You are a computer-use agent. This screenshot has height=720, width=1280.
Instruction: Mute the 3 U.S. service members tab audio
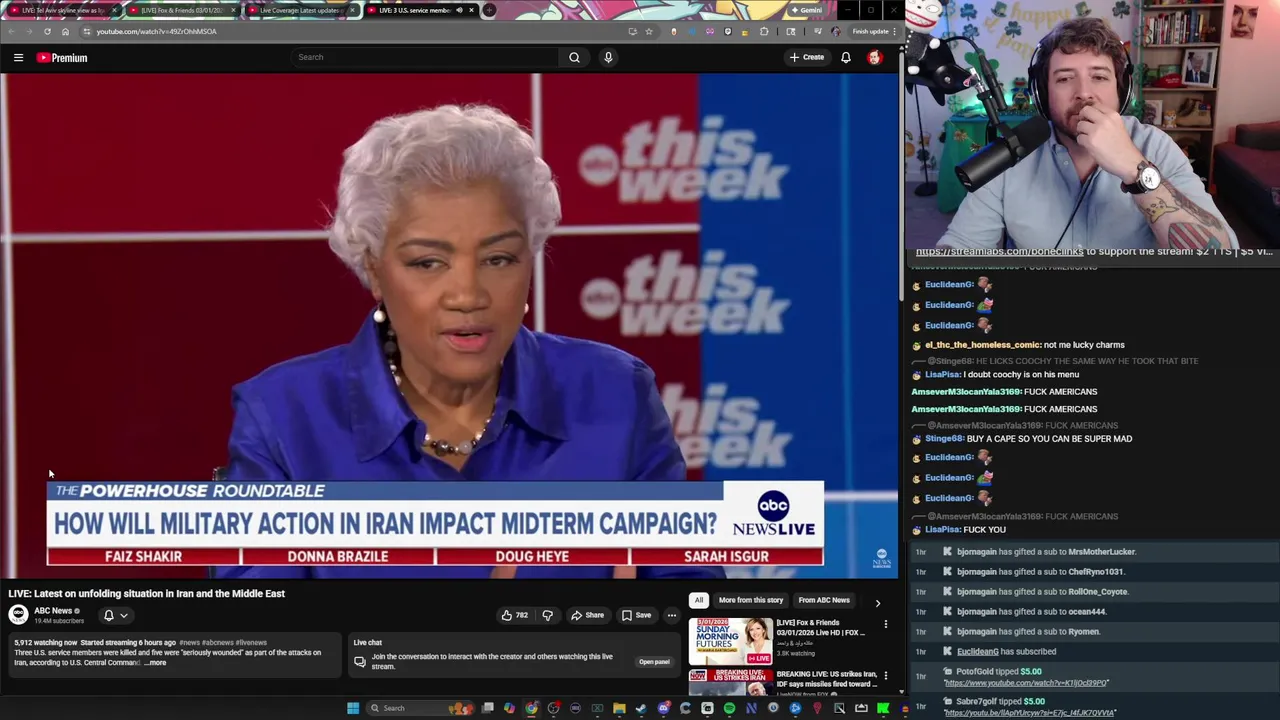(x=459, y=10)
